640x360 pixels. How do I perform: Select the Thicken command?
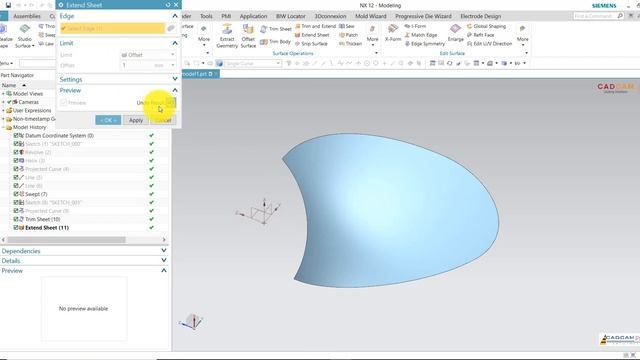coord(350,44)
